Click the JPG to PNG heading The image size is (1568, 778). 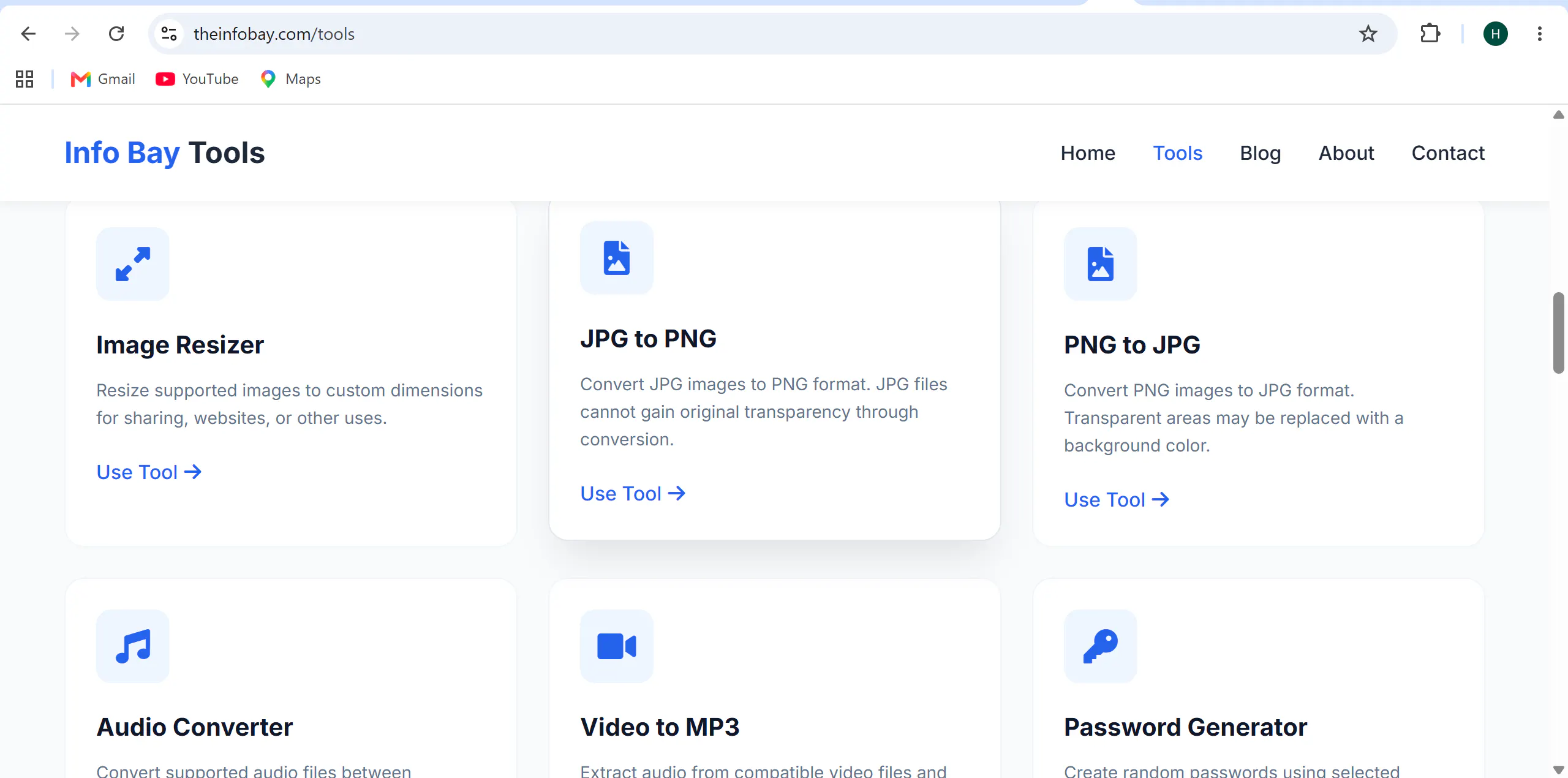[x=648, y=339]
